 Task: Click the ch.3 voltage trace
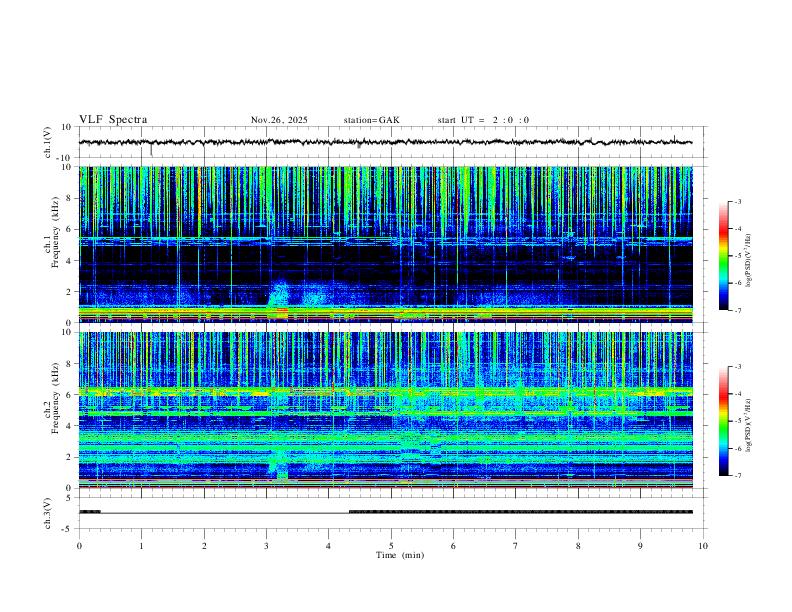[385, 512]
